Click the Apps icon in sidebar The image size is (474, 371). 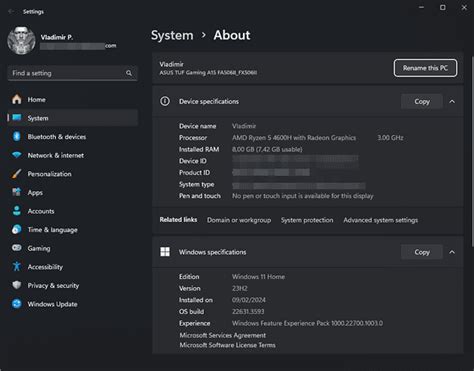pos(17,192)
